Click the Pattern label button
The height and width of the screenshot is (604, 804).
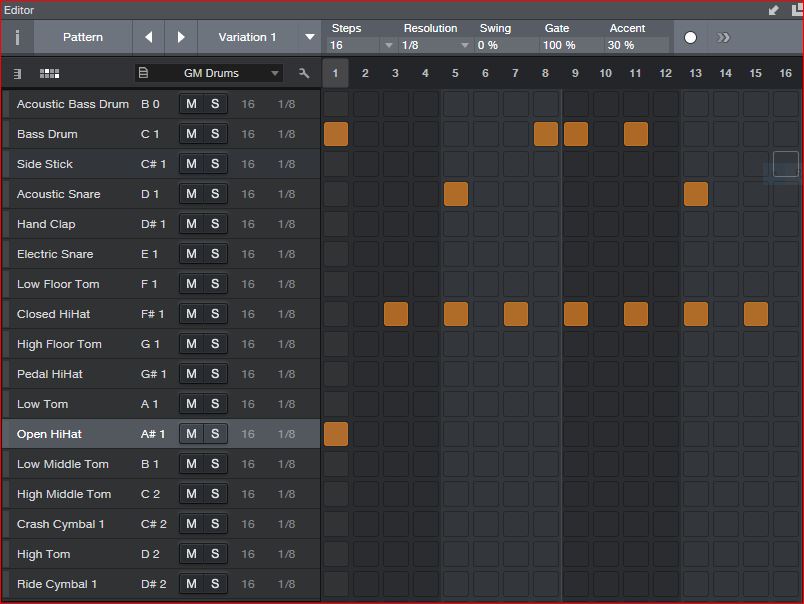point(83,37)
